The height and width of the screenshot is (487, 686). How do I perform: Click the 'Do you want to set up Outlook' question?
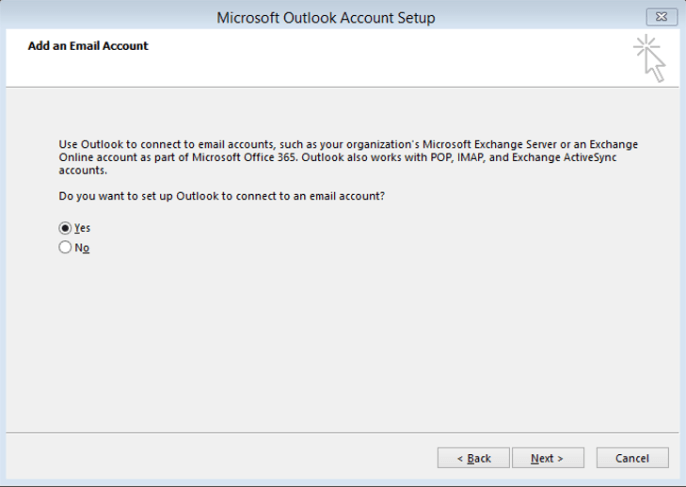[x=222, y=195]
